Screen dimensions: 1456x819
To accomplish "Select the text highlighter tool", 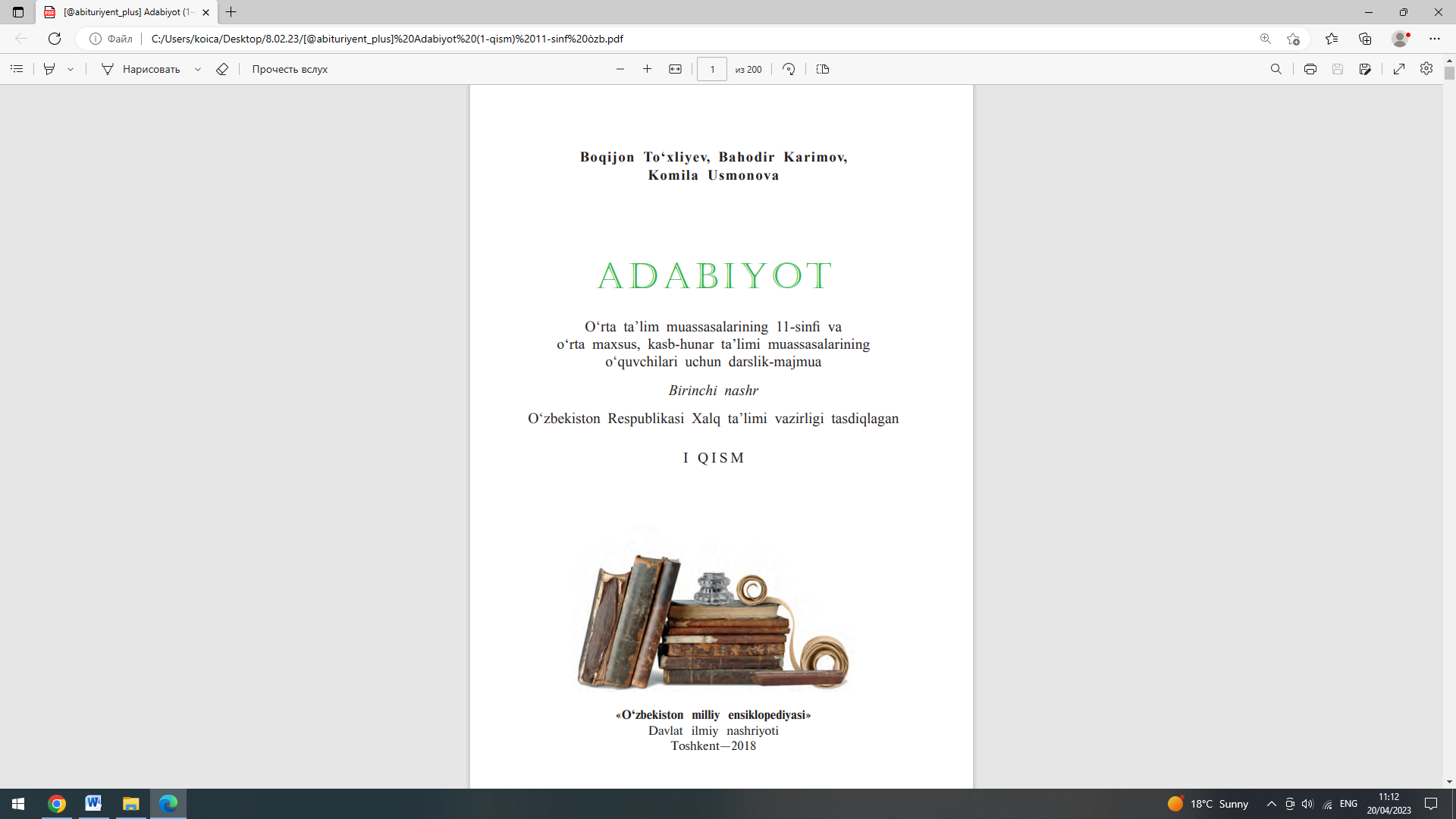I will tap(49, 69).
